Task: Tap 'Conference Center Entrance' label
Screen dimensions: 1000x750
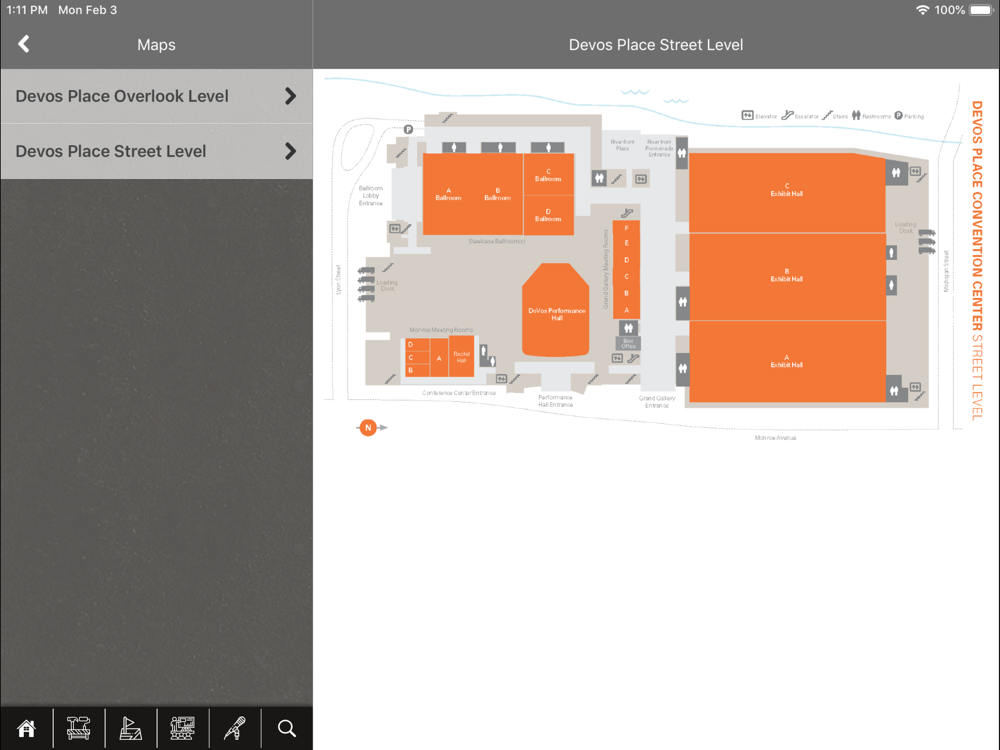Action: [459, 393]
